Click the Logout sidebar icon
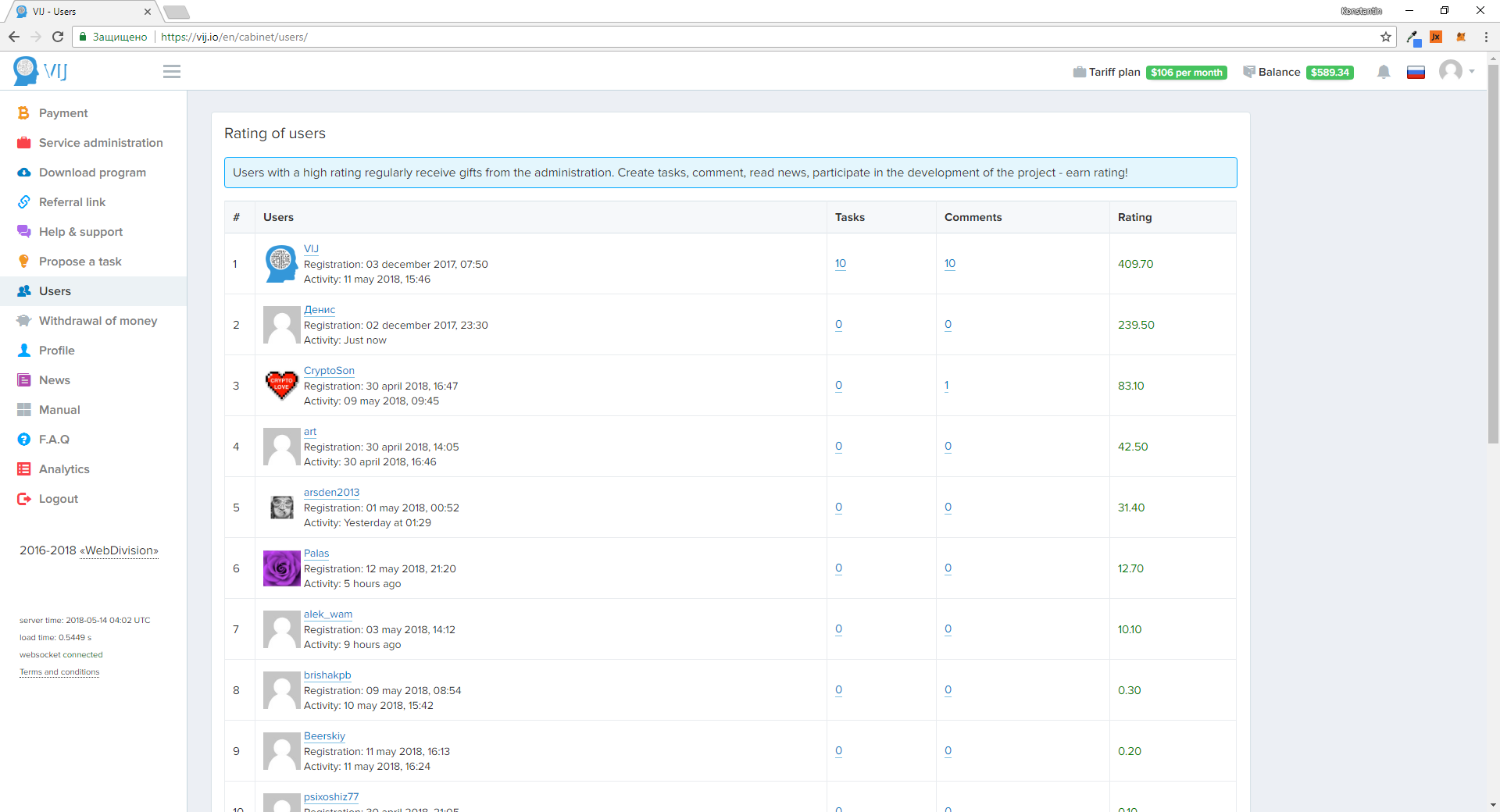Viewport: 1500px width, 812px height. pyautogui.click(x=24, y=499)
